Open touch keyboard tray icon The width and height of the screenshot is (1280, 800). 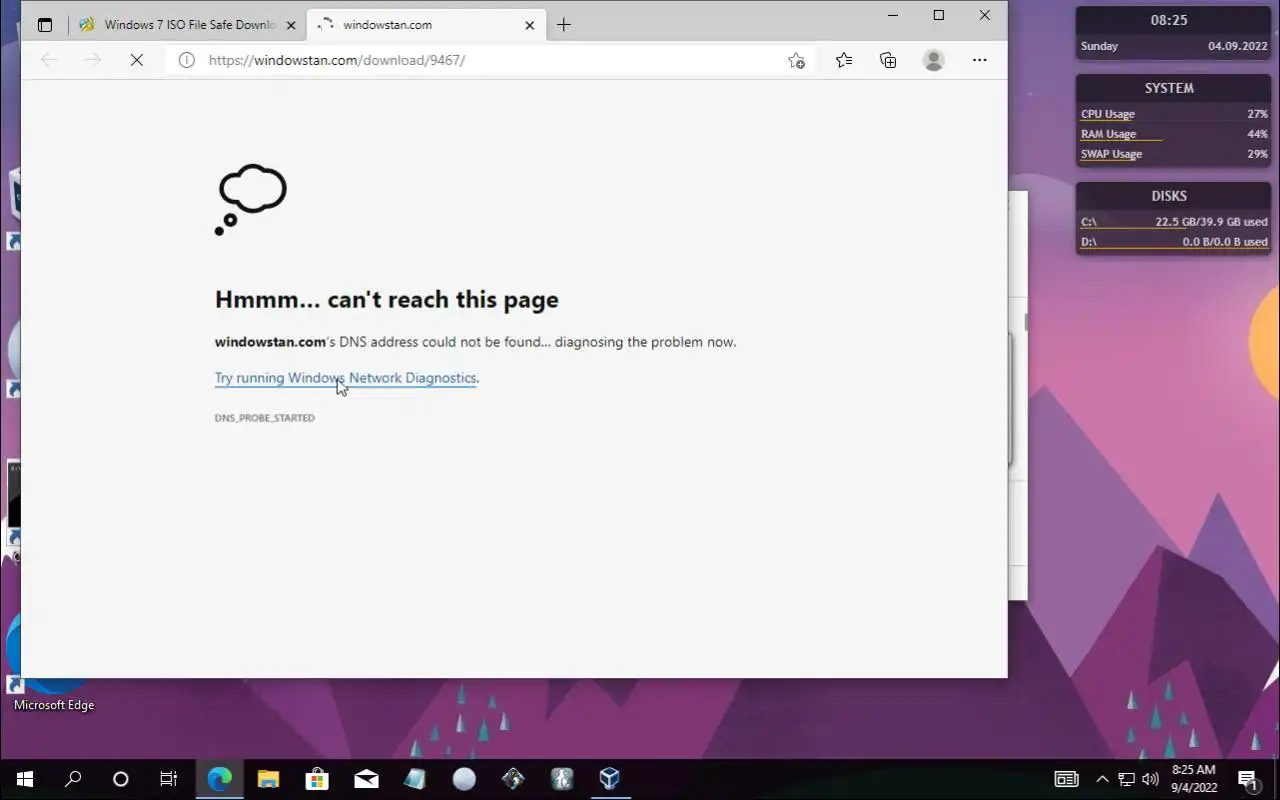[1067, 779]
